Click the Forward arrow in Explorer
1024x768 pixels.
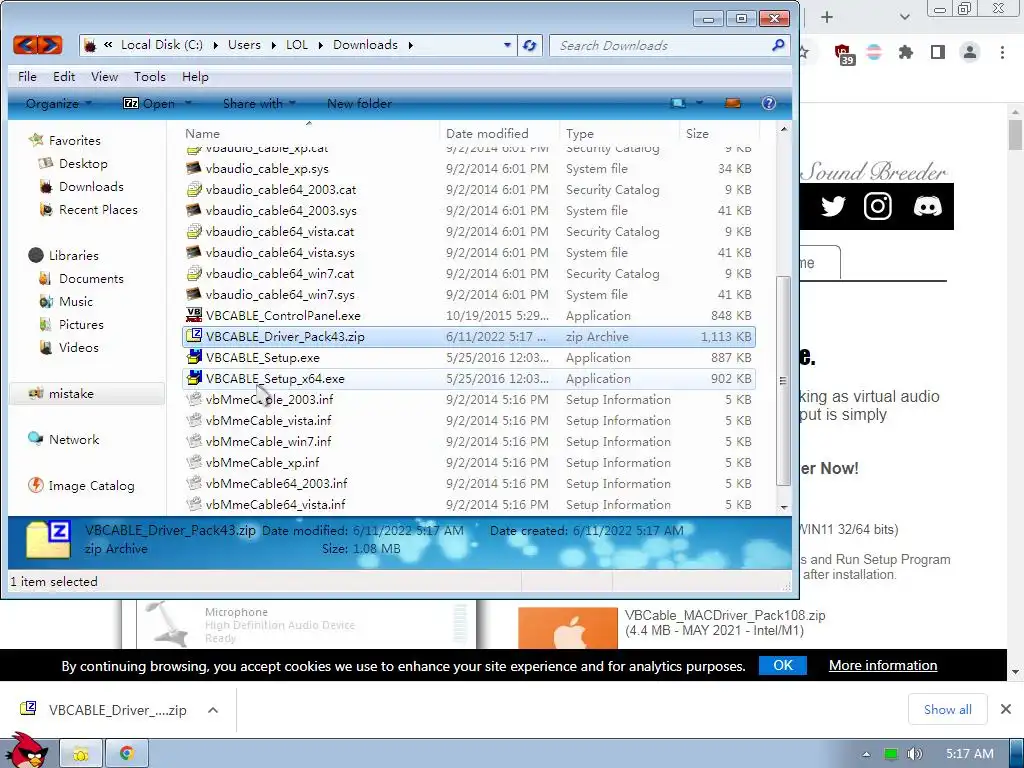pyautogui.click(x=50, y=44)
